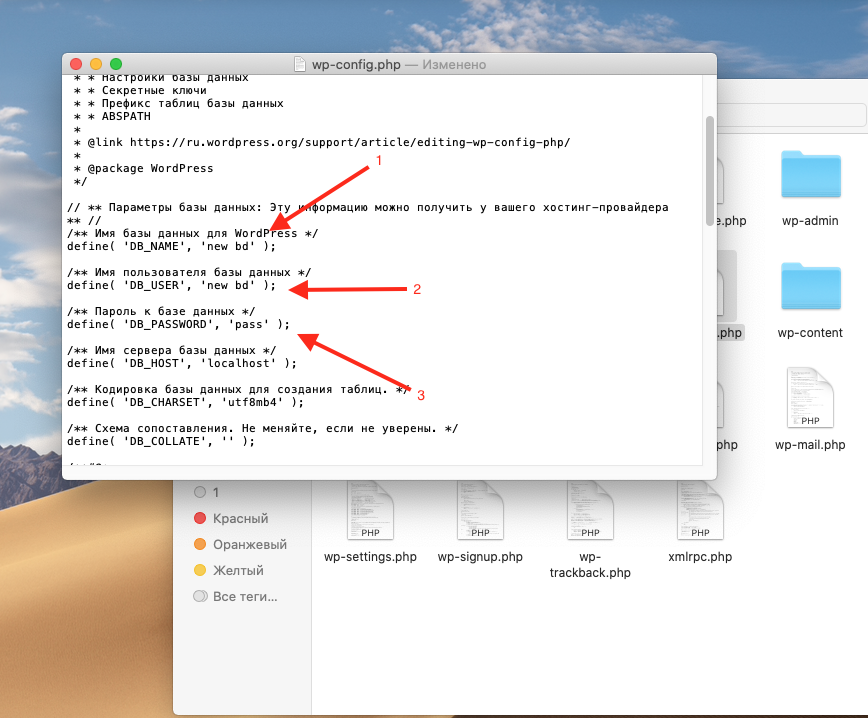This screenshot has height=718, width=868.
Task: Click the ABSPATH comment line
Action: pos(112,116)
